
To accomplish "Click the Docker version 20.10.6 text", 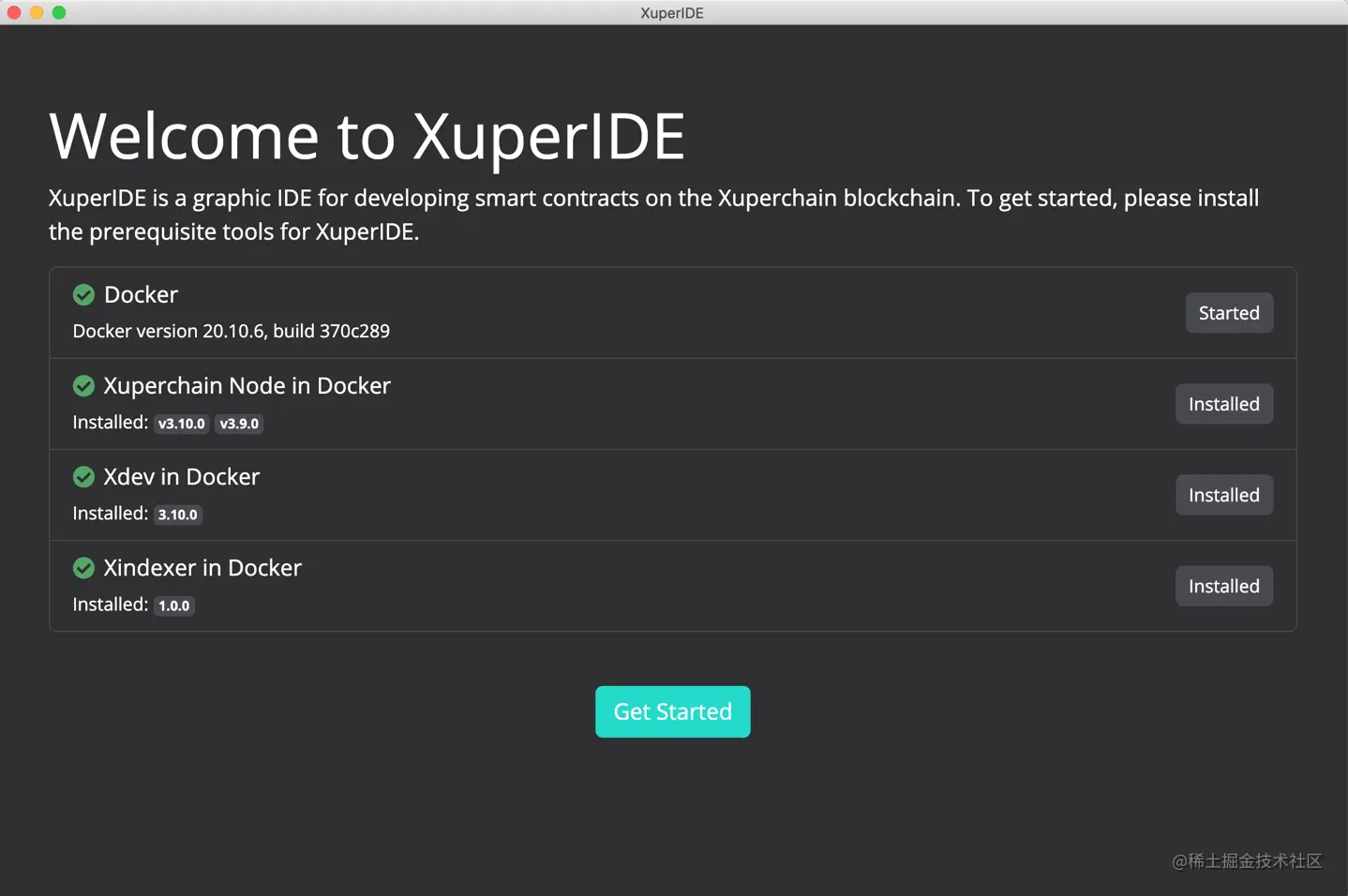I will point(232,331).
